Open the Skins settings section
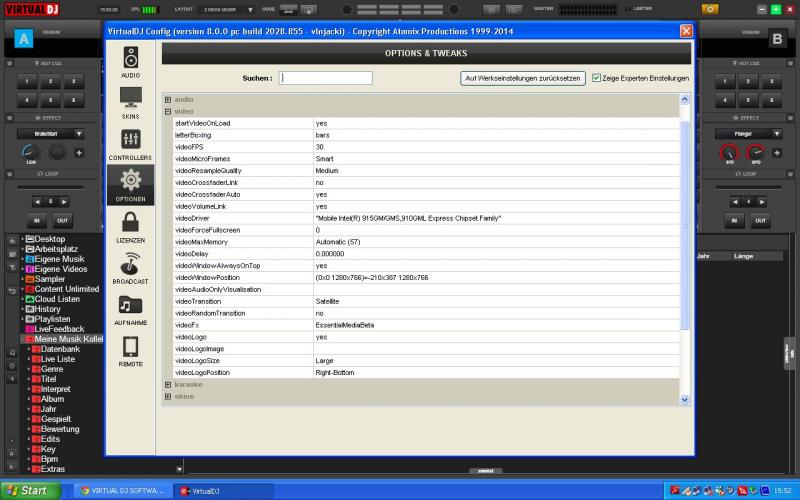Screen dimensions: 800x500 coord(130,103)
